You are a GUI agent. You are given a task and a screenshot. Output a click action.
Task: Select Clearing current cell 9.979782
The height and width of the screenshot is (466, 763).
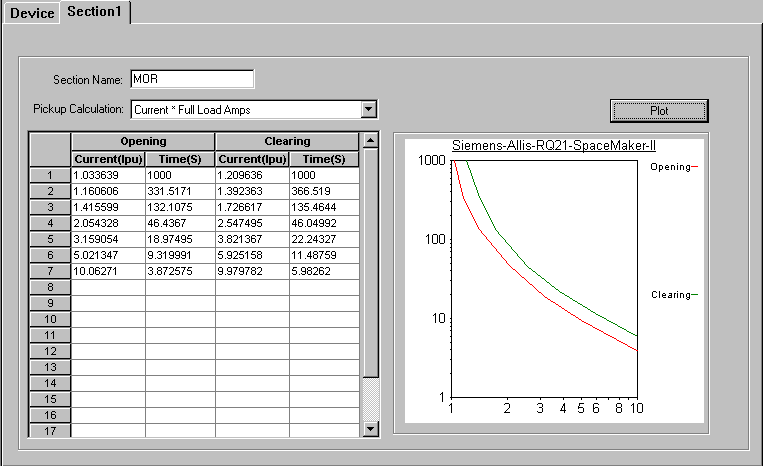(252, 271)
